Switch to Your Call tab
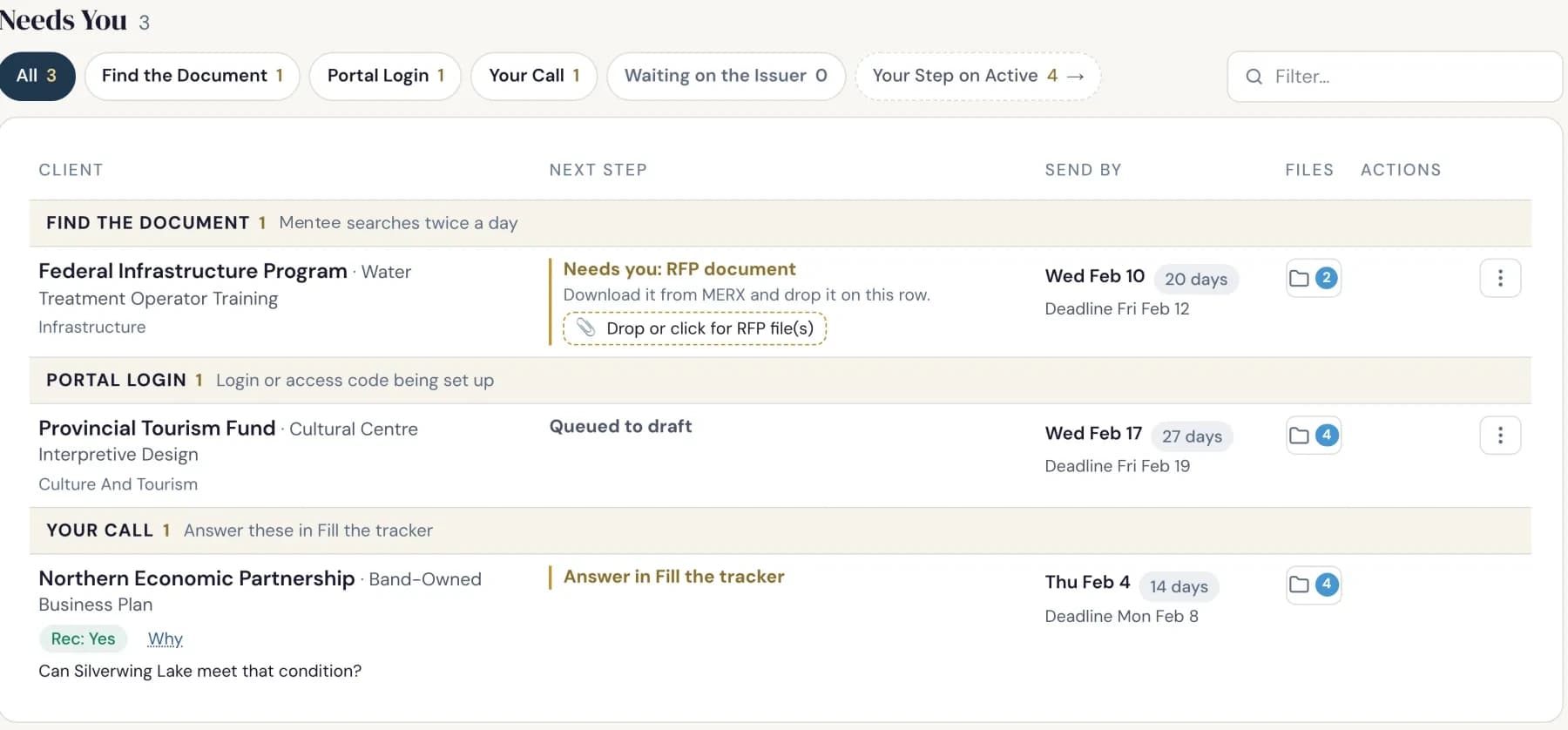The image size is (1568, 730). (x=534, y=76)
